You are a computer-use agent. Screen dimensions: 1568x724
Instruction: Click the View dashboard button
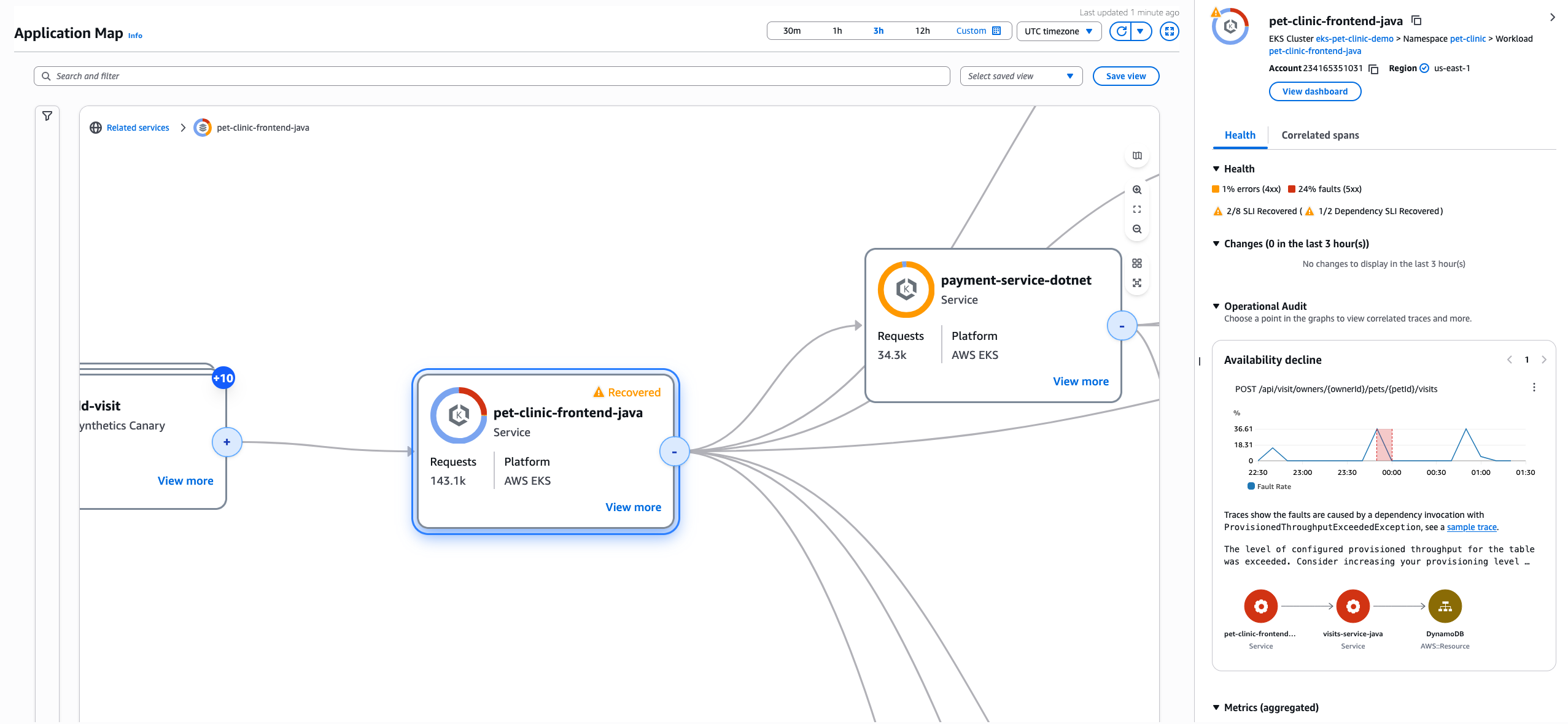(1314, 91)
